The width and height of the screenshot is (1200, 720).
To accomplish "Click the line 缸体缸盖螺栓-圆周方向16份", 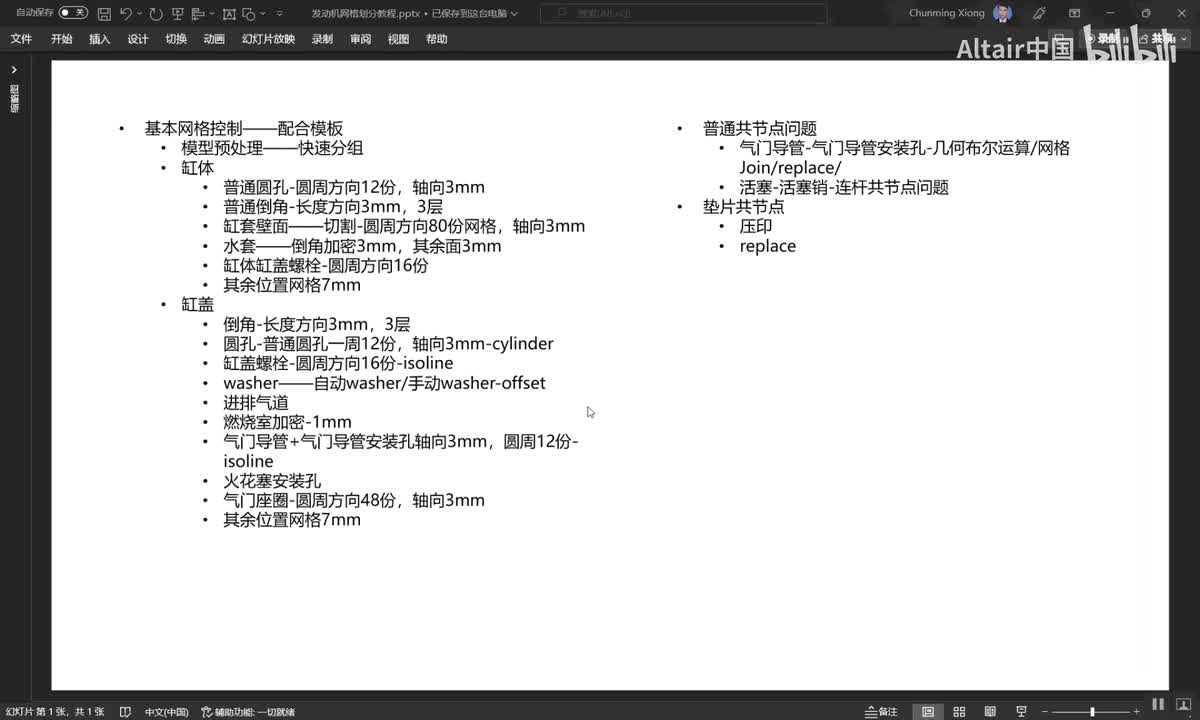I will 326,265.
